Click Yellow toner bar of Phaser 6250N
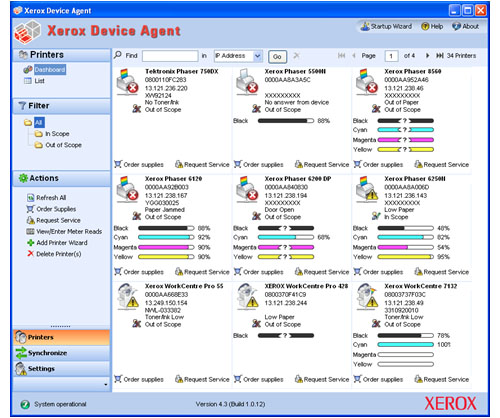 pos(405,257)
